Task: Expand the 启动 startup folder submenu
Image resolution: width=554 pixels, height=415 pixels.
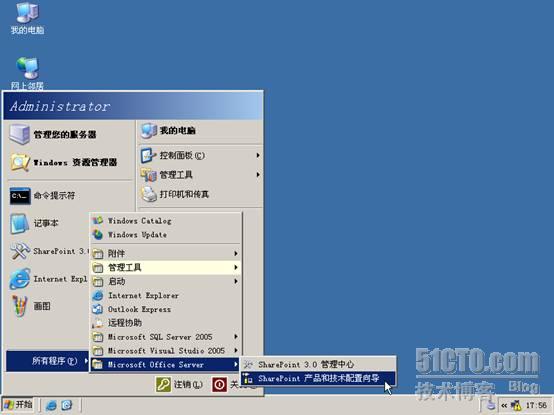Action: click(x=166, y=281)
